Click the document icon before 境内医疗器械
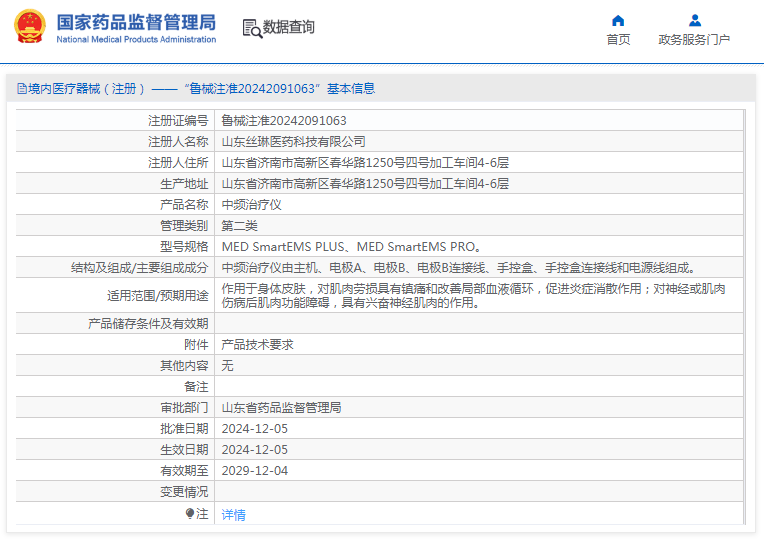The width and height of the screenshot is (764, 541). 22,89
